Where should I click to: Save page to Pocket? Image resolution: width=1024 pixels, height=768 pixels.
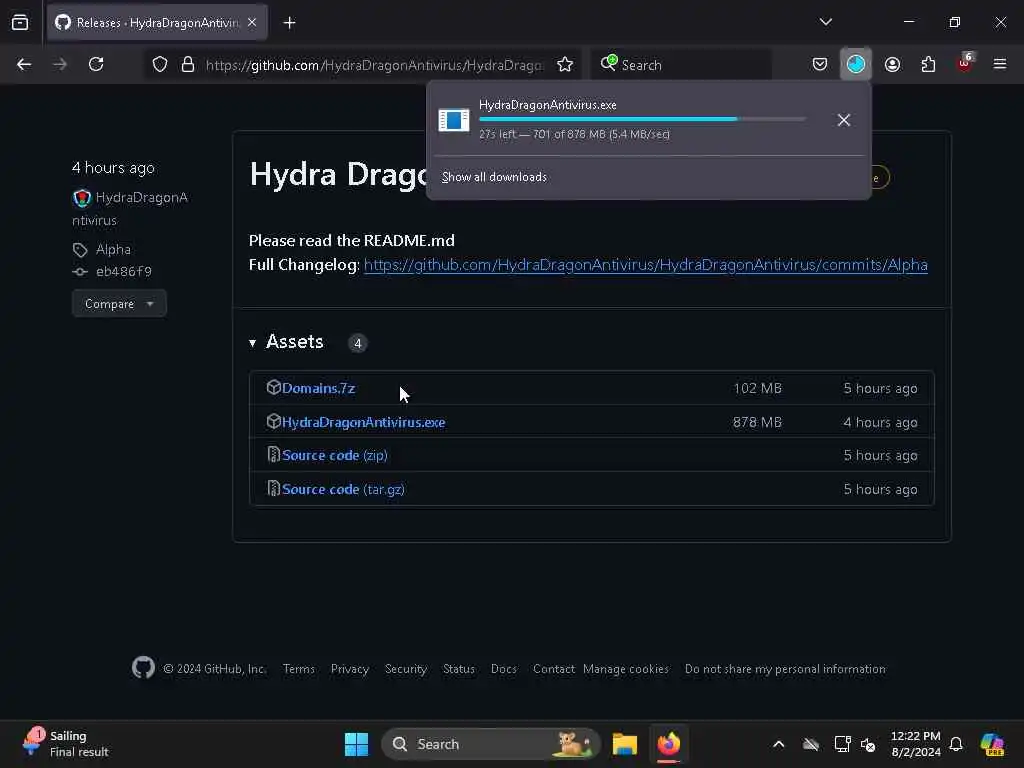tap(820, 64)
